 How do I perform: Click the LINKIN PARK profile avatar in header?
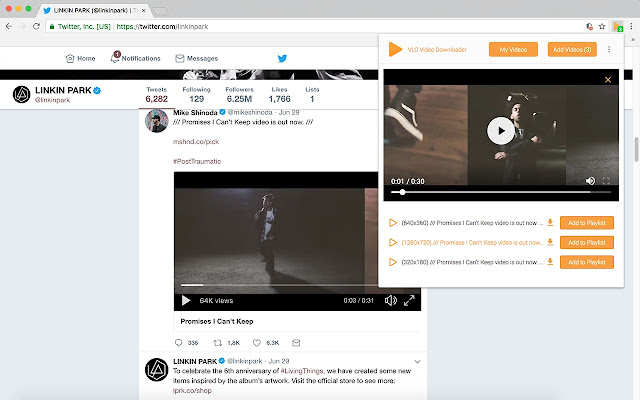point(21,94)
